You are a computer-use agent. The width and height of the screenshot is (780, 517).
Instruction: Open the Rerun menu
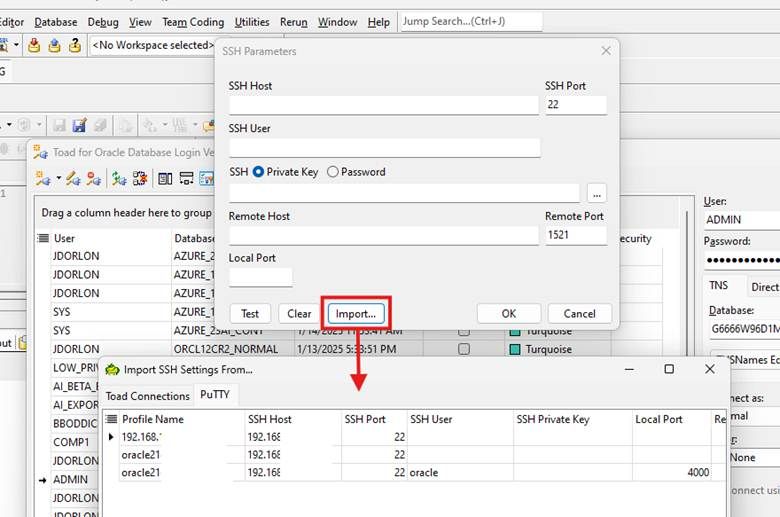[293, 22]
